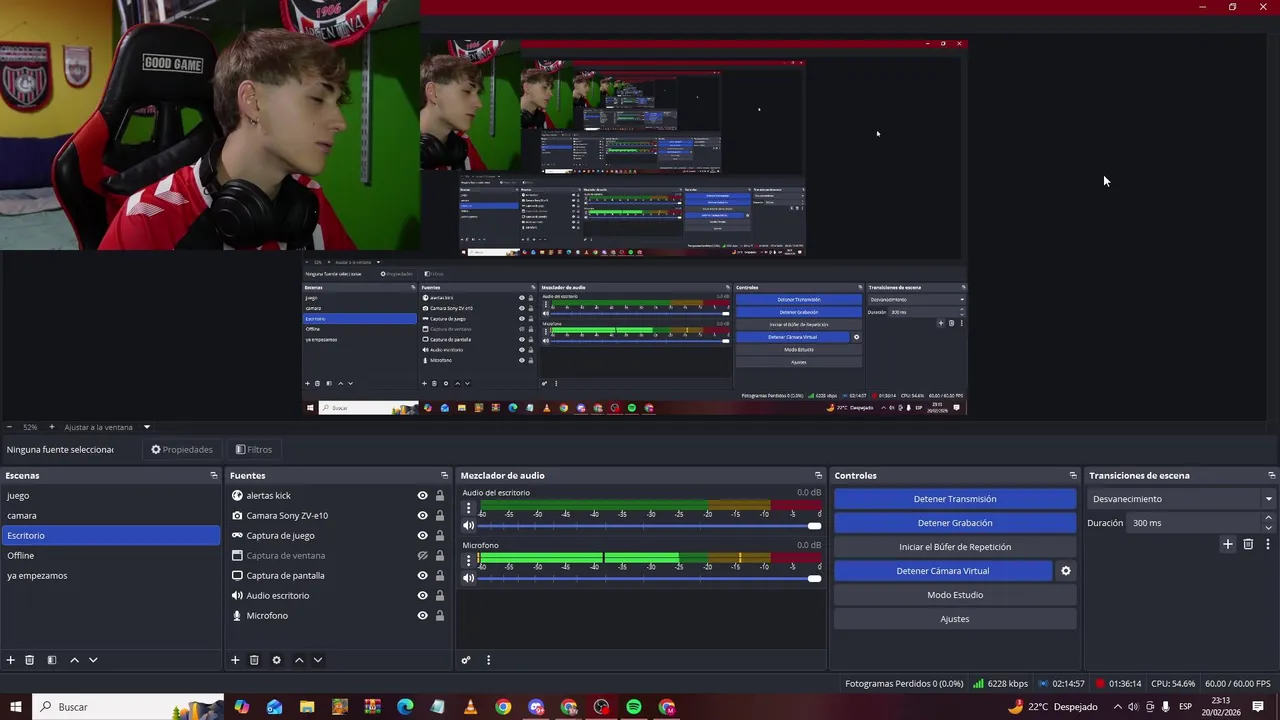Add a new scene with the plus icon

pyautogui.click(x=11, y=660)
